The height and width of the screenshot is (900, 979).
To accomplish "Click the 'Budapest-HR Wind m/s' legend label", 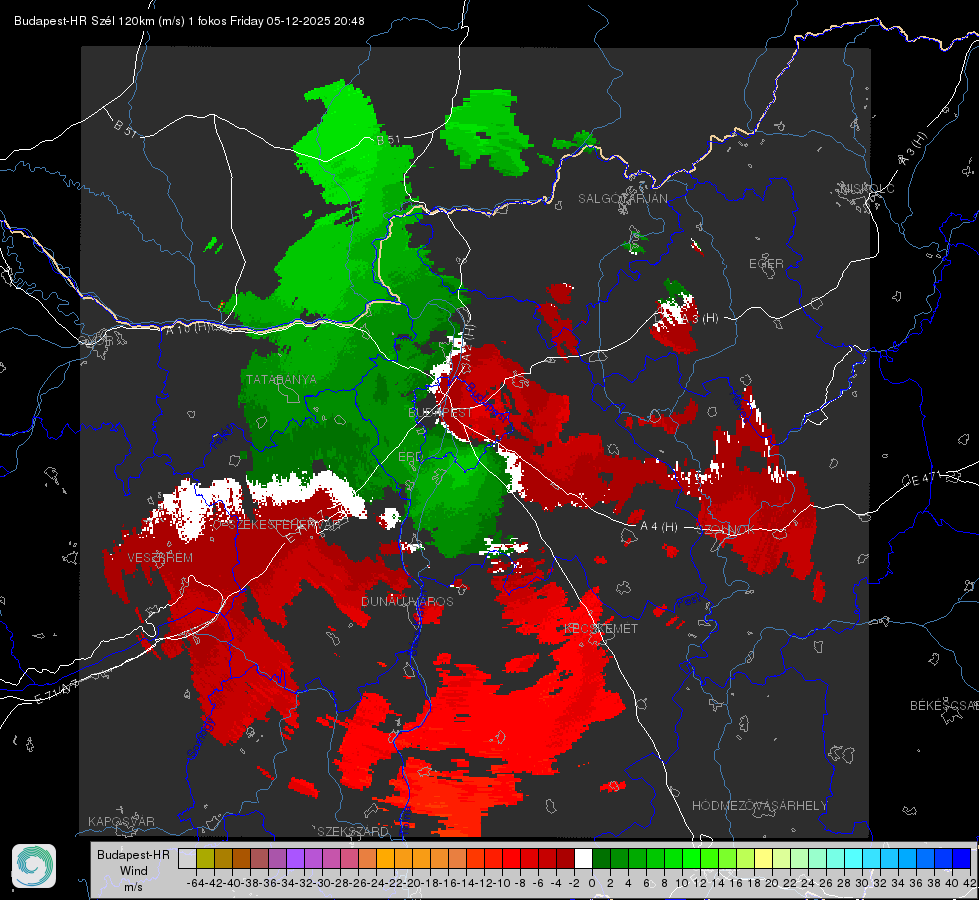I will (x=133, y=870).
